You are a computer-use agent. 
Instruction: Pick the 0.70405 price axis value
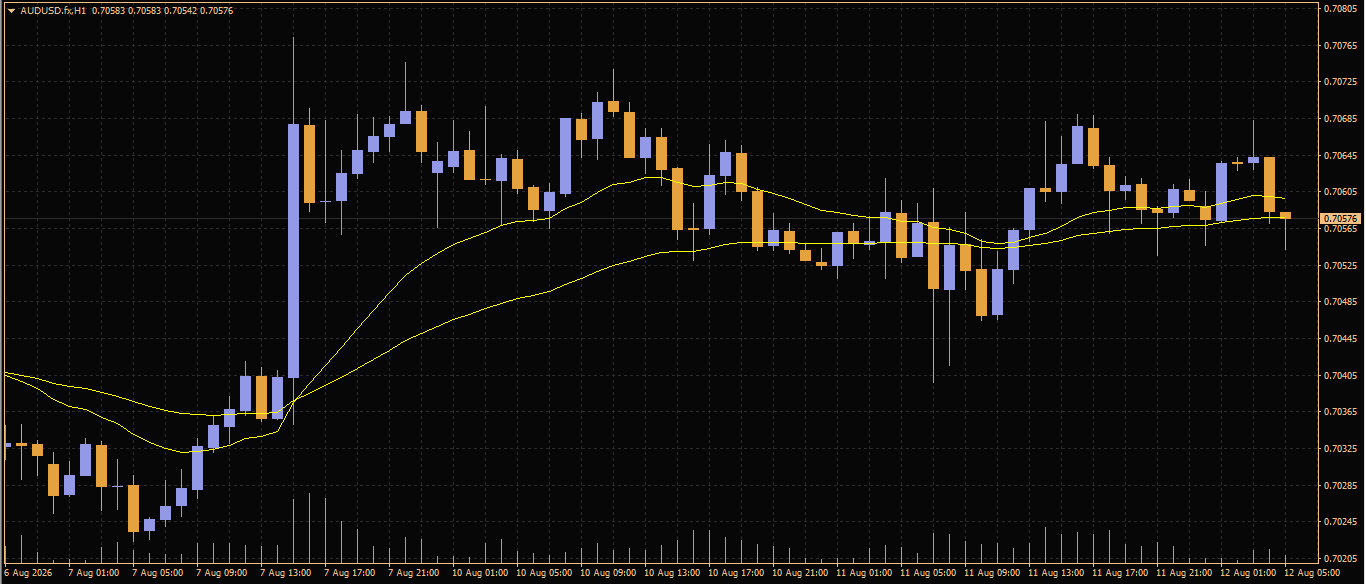1340,376
